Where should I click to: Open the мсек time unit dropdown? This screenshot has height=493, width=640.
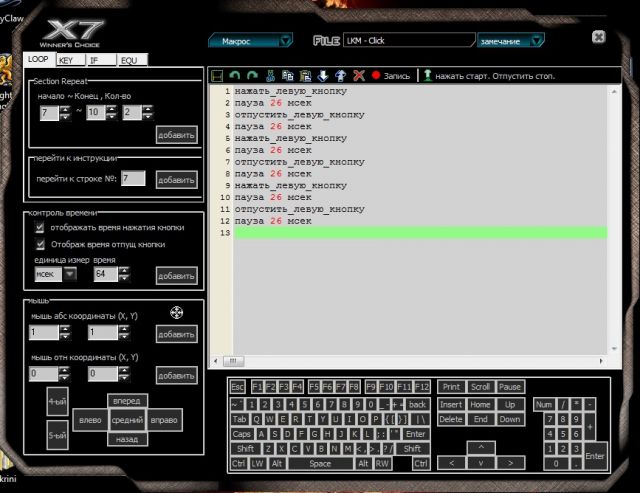(69, 274)
